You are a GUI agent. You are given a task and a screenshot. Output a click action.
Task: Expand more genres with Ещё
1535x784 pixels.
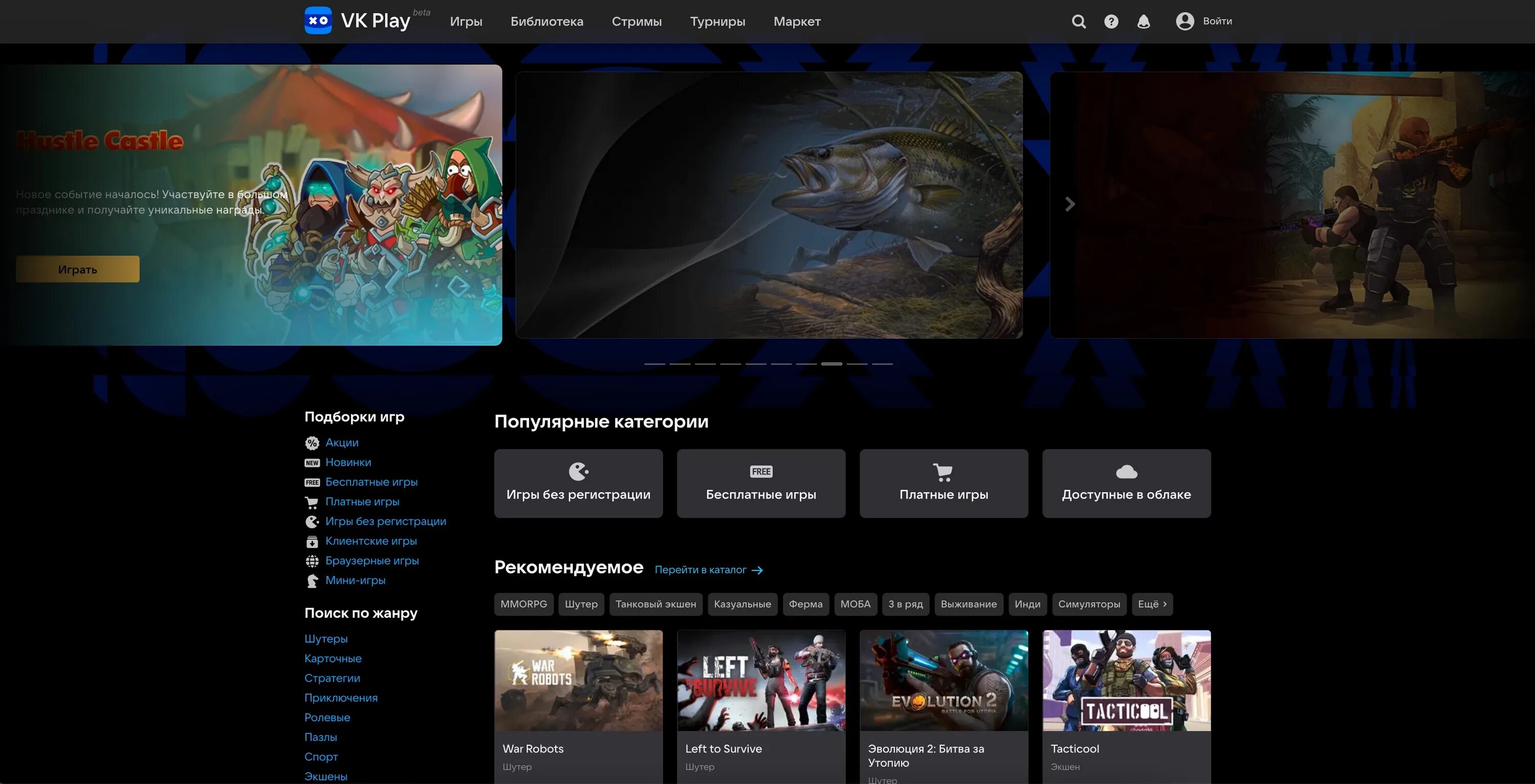[1152, 604]
